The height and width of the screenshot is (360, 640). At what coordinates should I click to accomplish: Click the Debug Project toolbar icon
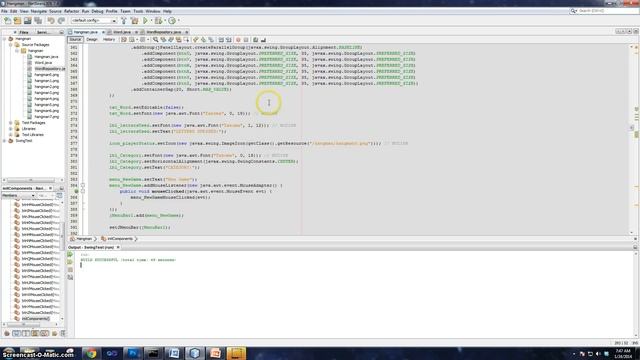coord(158,20)
